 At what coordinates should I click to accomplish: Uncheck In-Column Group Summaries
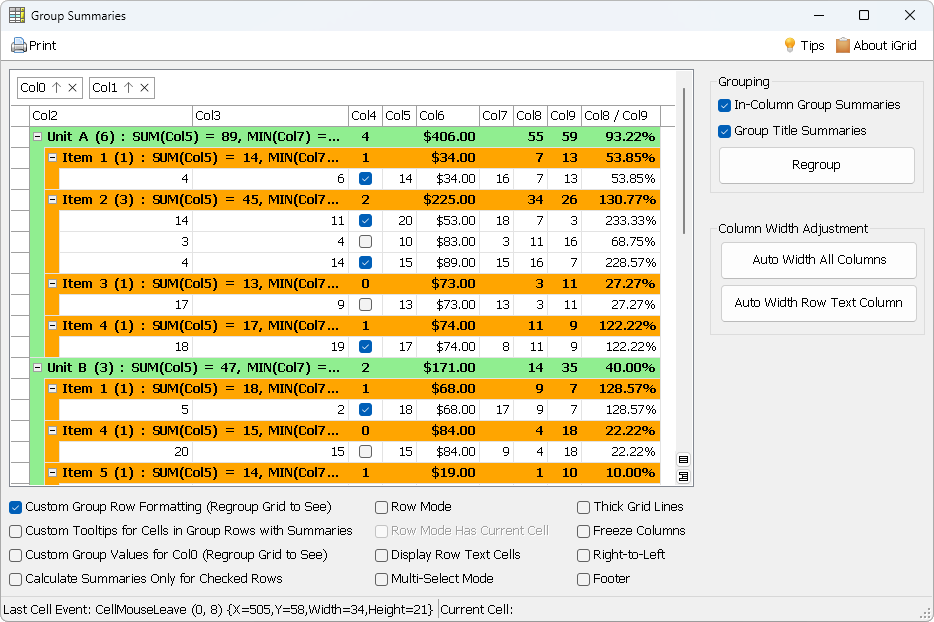click(725, 104)
